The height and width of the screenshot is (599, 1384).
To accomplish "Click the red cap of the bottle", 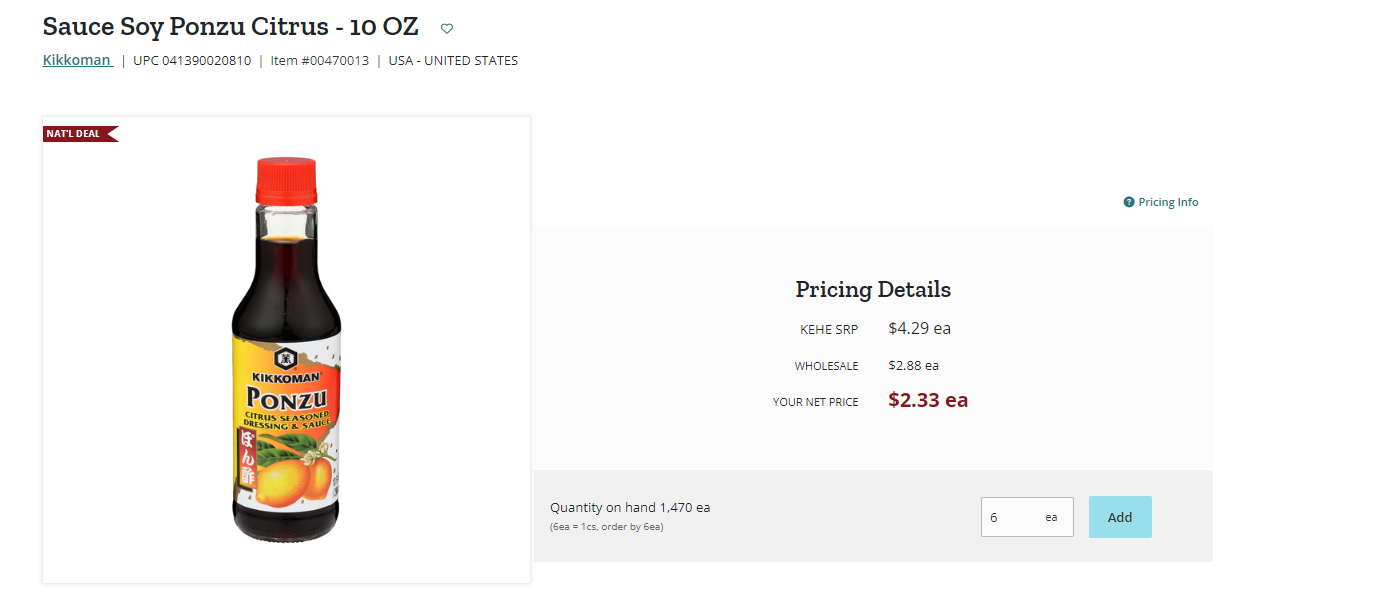I will (x=286, y=180).
